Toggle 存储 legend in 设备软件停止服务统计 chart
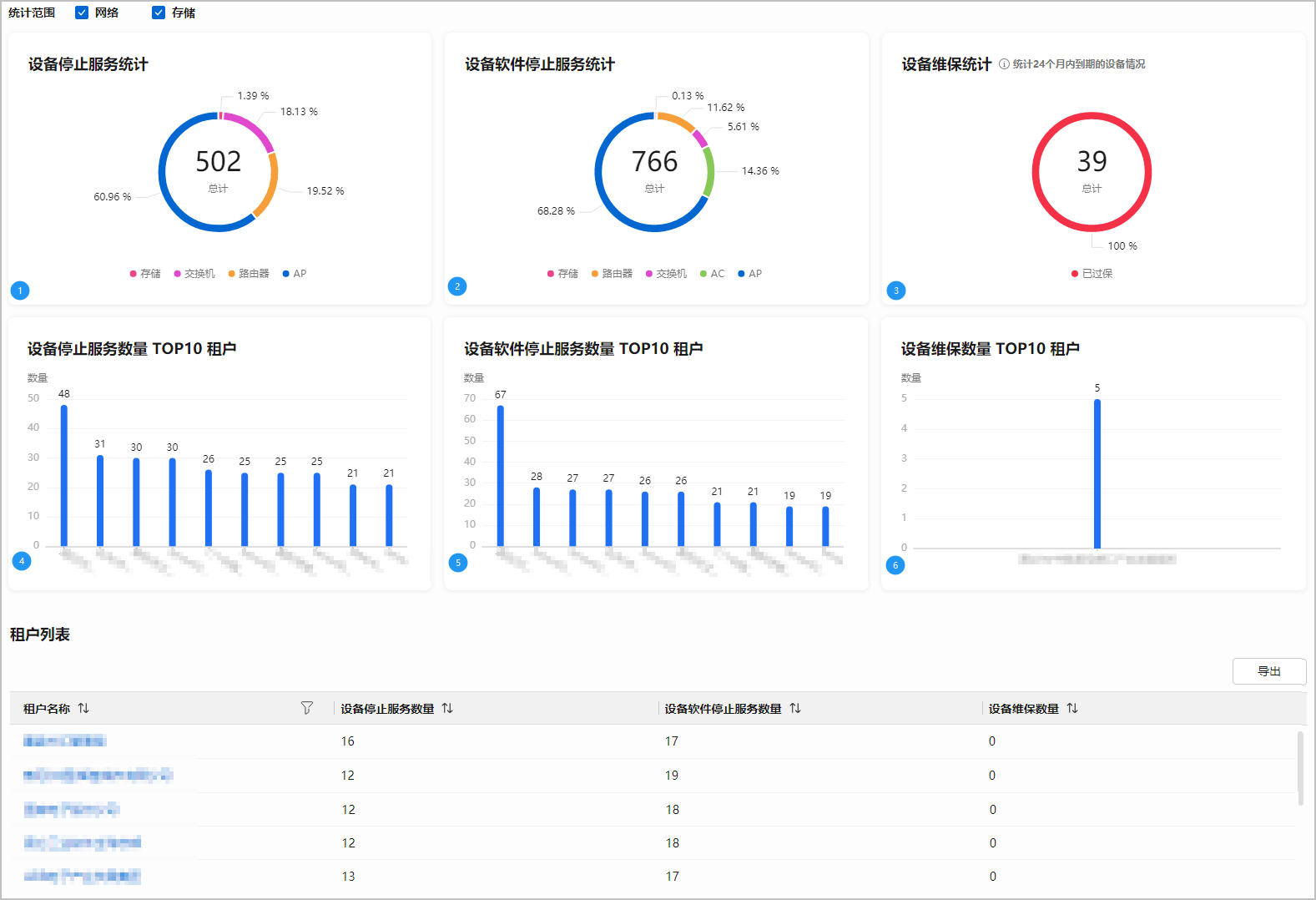Viewport: 1316px width, 900px height. click(562, 274)
